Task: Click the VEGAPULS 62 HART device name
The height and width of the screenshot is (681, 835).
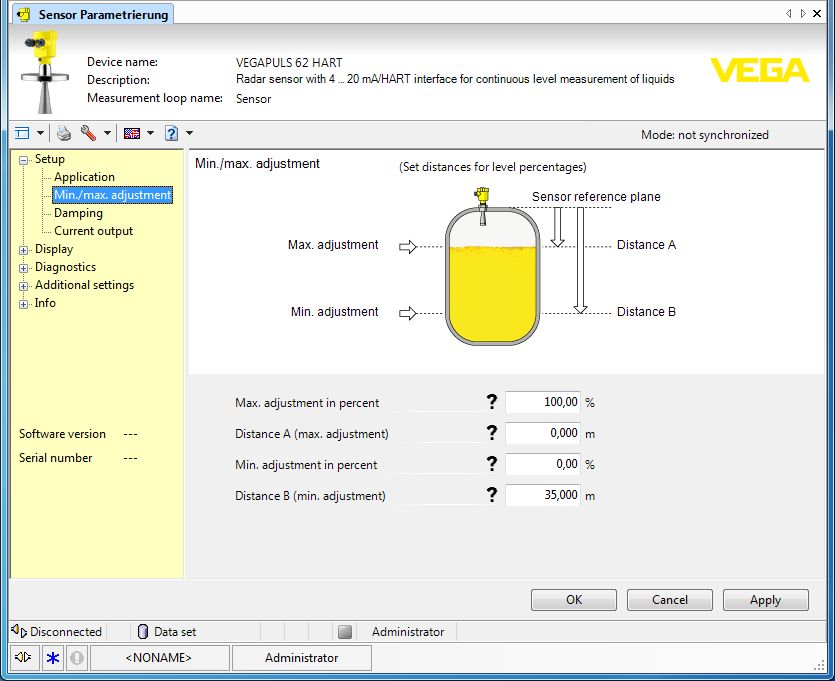Action: [289, 63]
